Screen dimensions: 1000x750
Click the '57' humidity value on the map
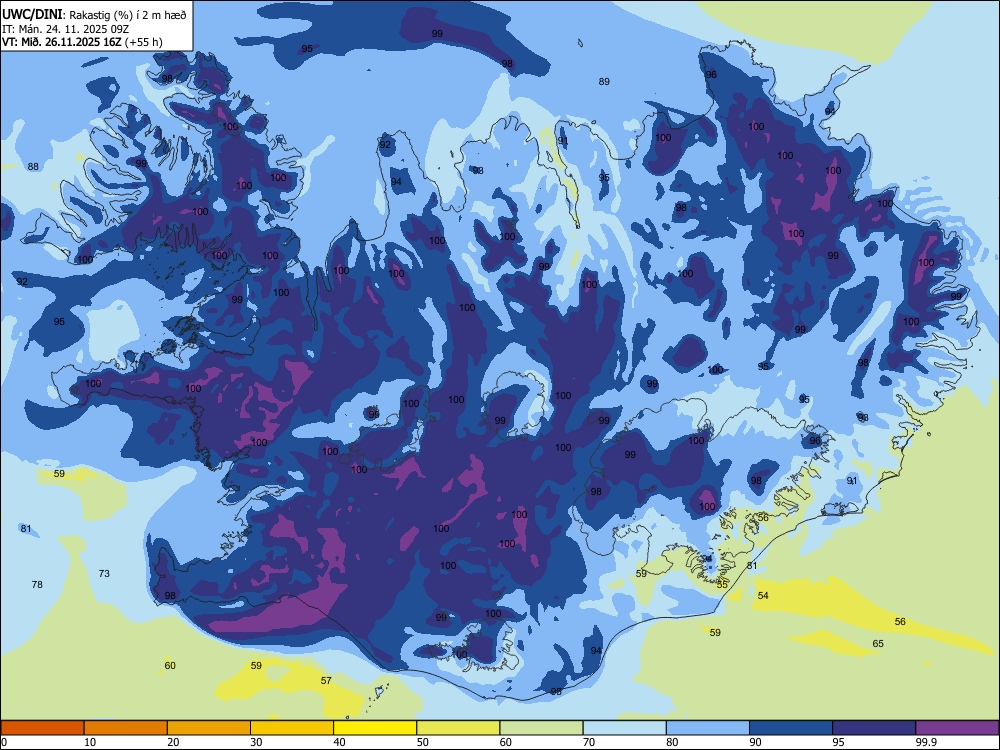coord(326,680)
